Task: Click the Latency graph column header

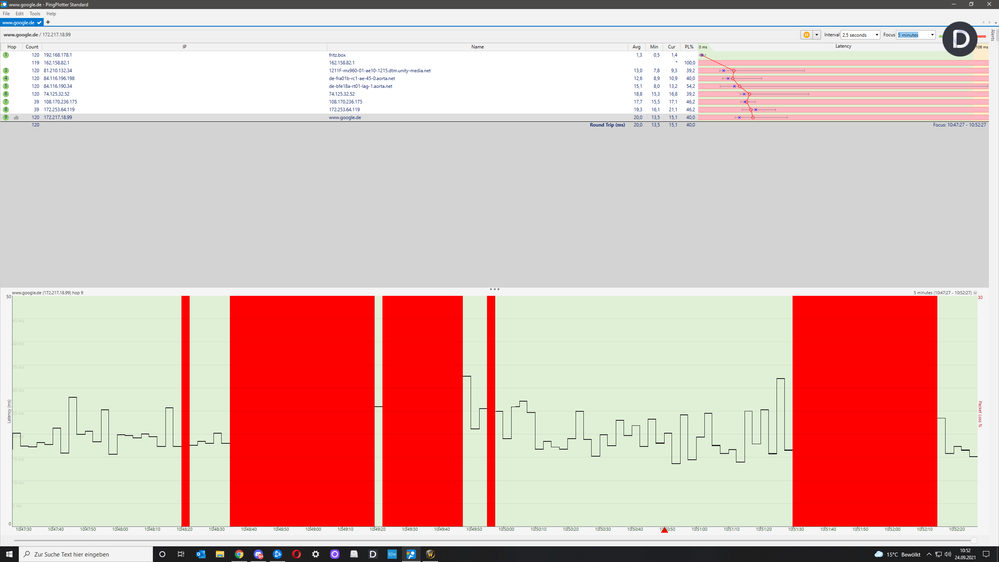Action: coord(843,47)
